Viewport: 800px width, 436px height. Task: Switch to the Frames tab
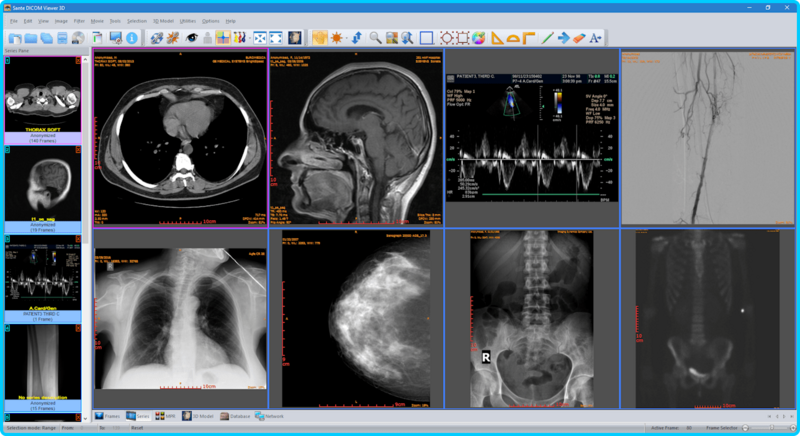(x=108, y=416)
